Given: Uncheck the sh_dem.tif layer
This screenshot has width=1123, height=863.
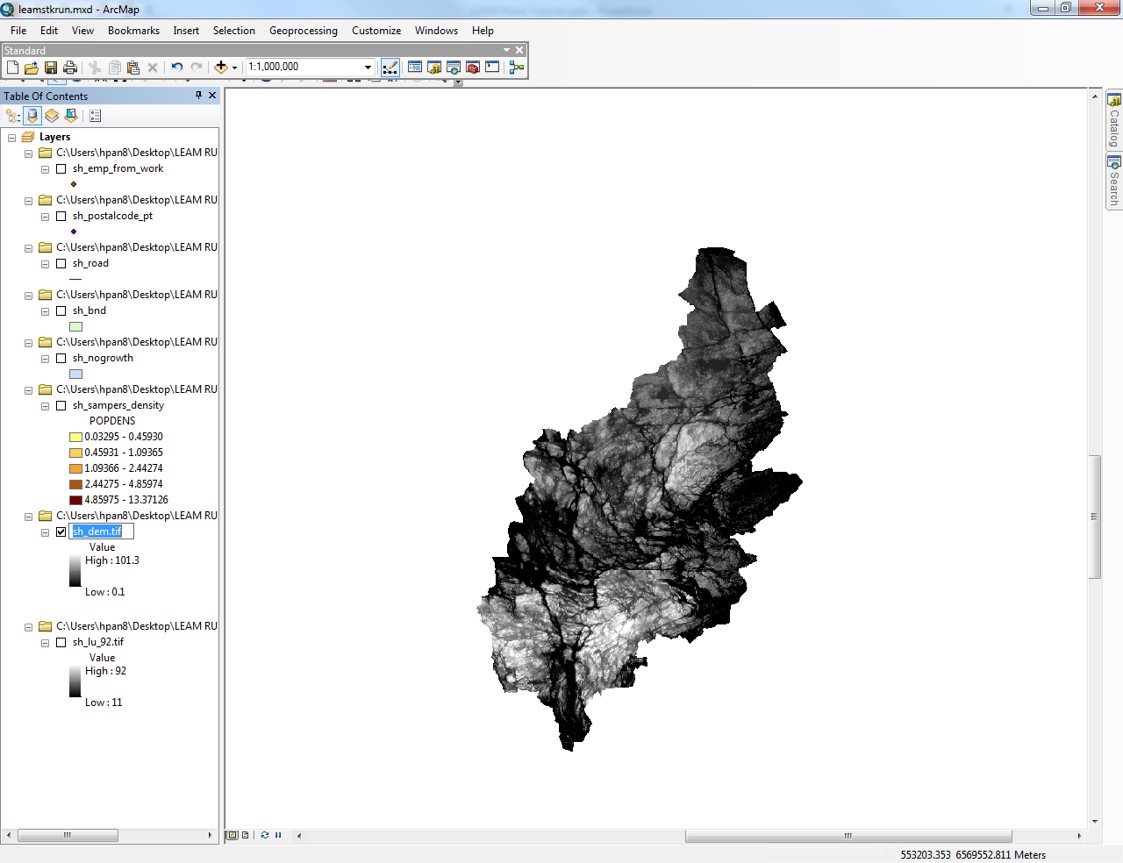Looking at the screenshot, I should point(61,532).
